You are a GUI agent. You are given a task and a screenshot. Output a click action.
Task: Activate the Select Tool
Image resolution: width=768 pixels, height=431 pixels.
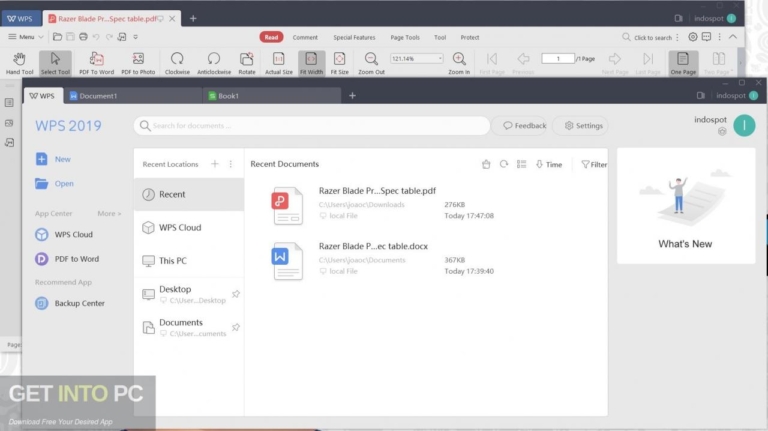[55, 63]
